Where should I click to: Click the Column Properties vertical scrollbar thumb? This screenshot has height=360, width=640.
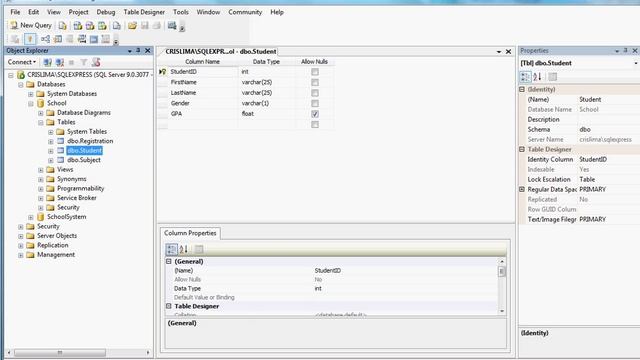point(502,272)
